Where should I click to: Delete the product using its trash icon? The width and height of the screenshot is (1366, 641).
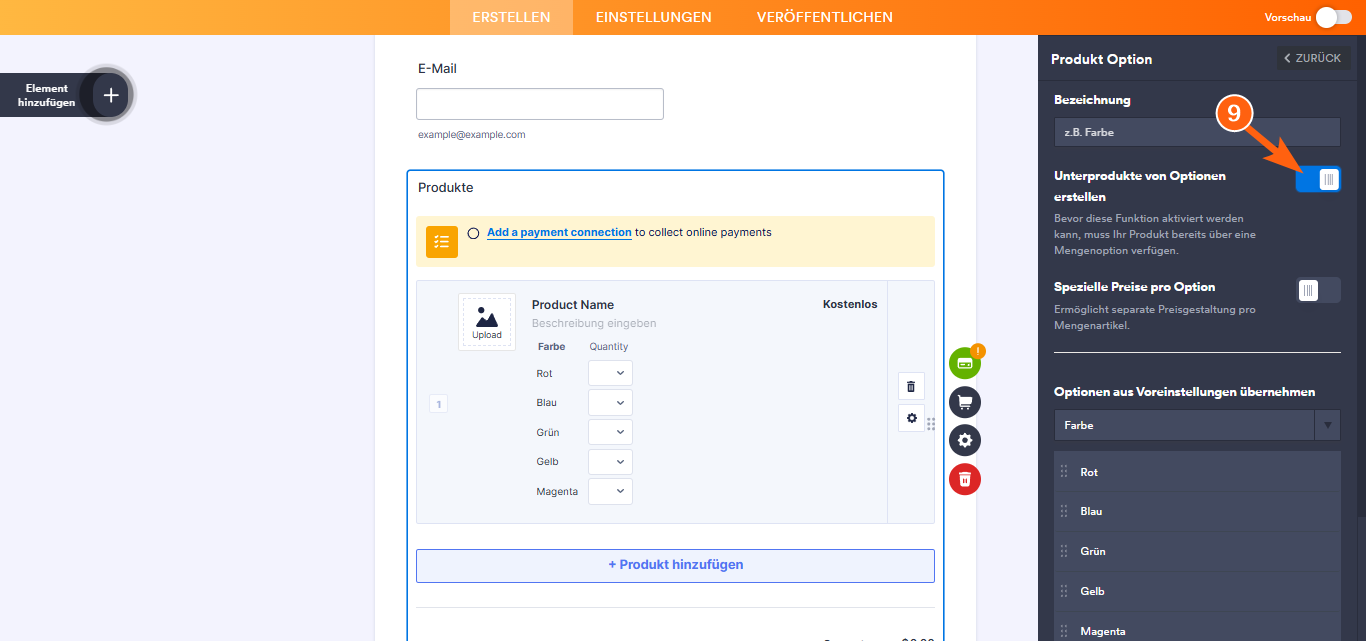[911, 386]
